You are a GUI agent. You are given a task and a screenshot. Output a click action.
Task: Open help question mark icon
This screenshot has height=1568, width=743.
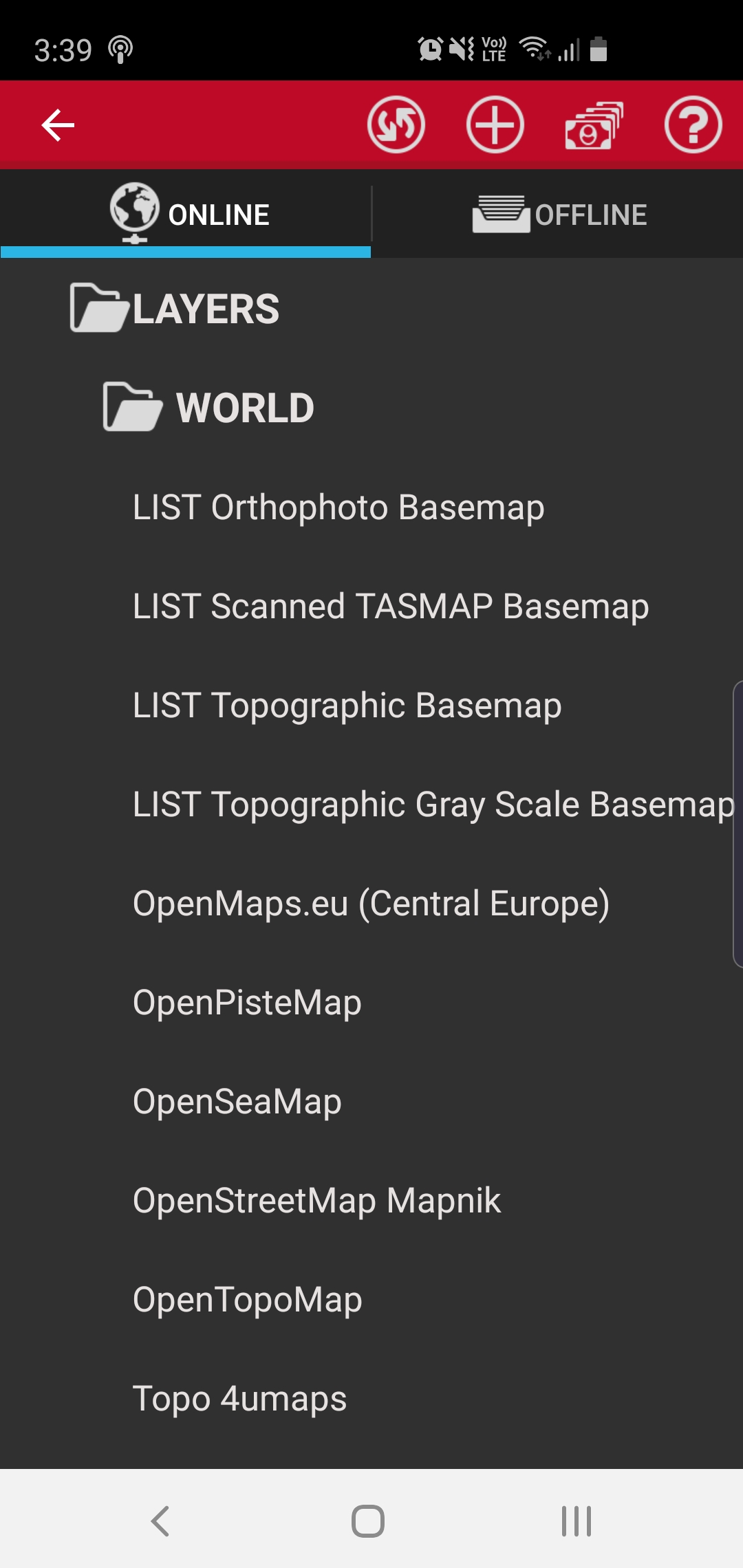693,125
